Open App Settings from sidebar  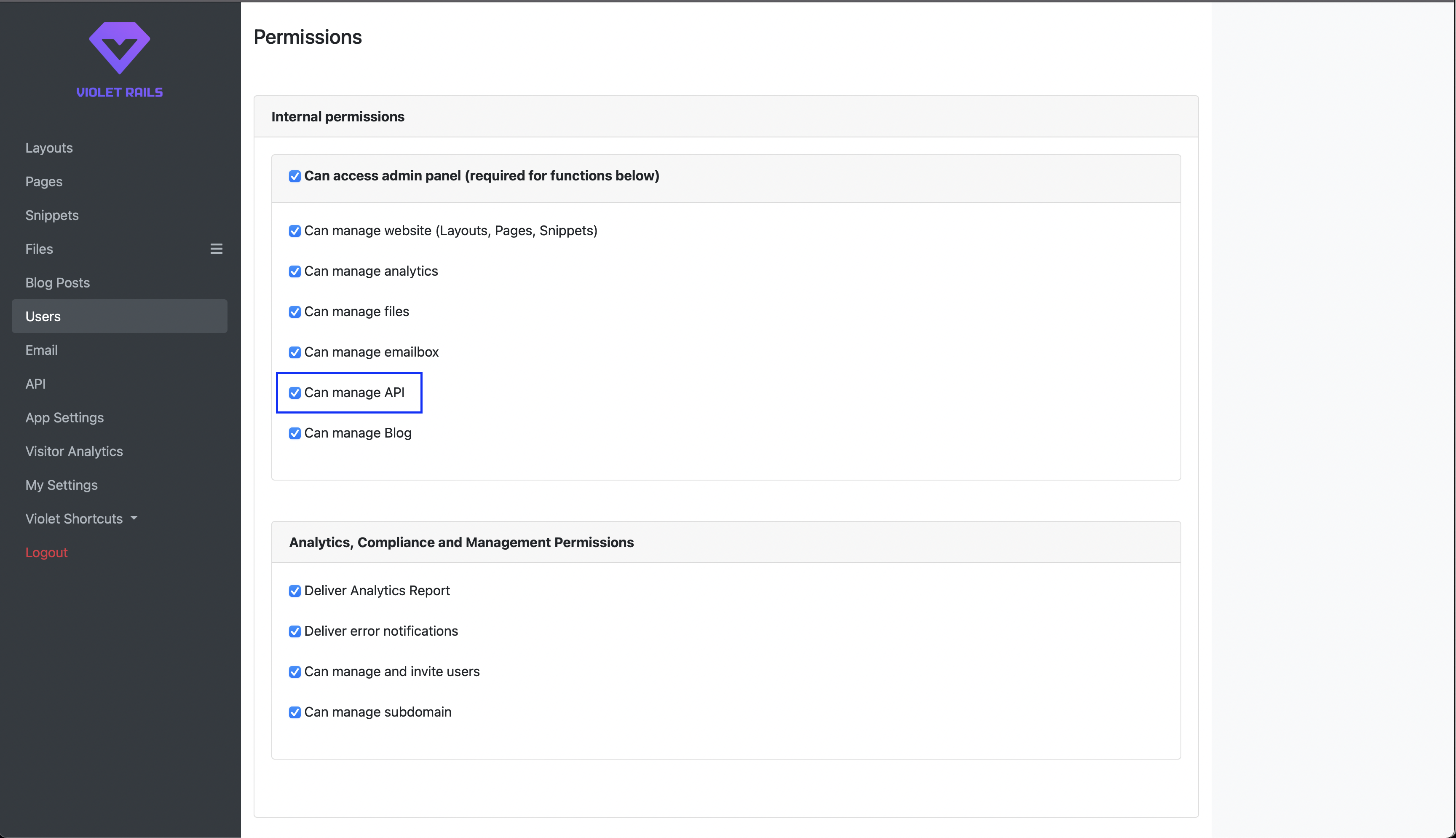point(64,417)
